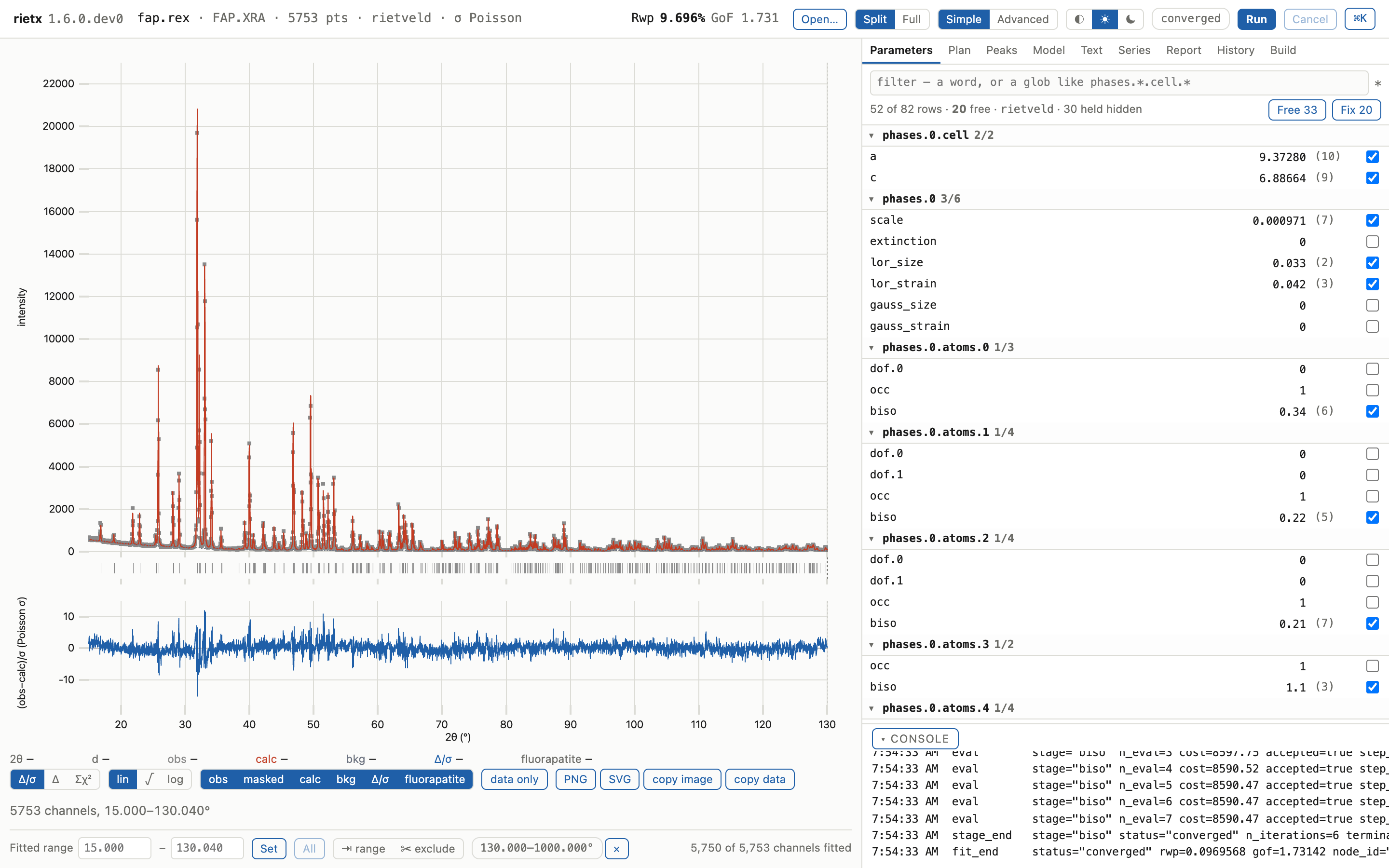This screenshot has height=868, width=1389.
Task: Click the Open... file button
Action: click(819, 19)
